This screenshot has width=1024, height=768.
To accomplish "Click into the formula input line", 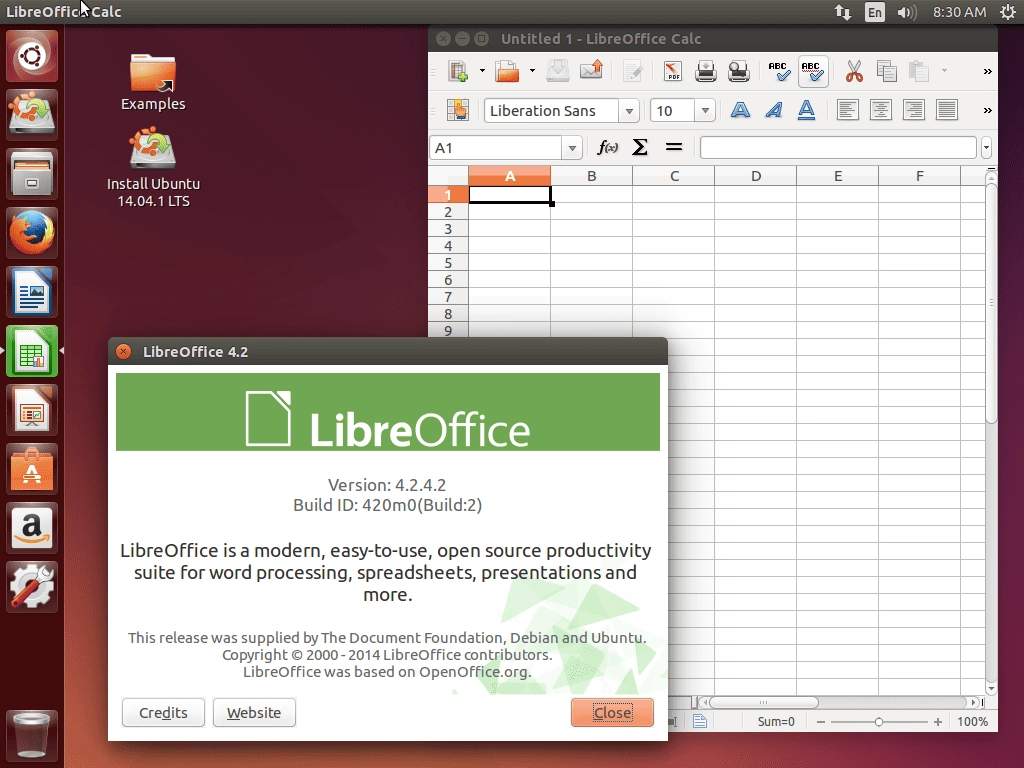I will (x=839, y=148).
